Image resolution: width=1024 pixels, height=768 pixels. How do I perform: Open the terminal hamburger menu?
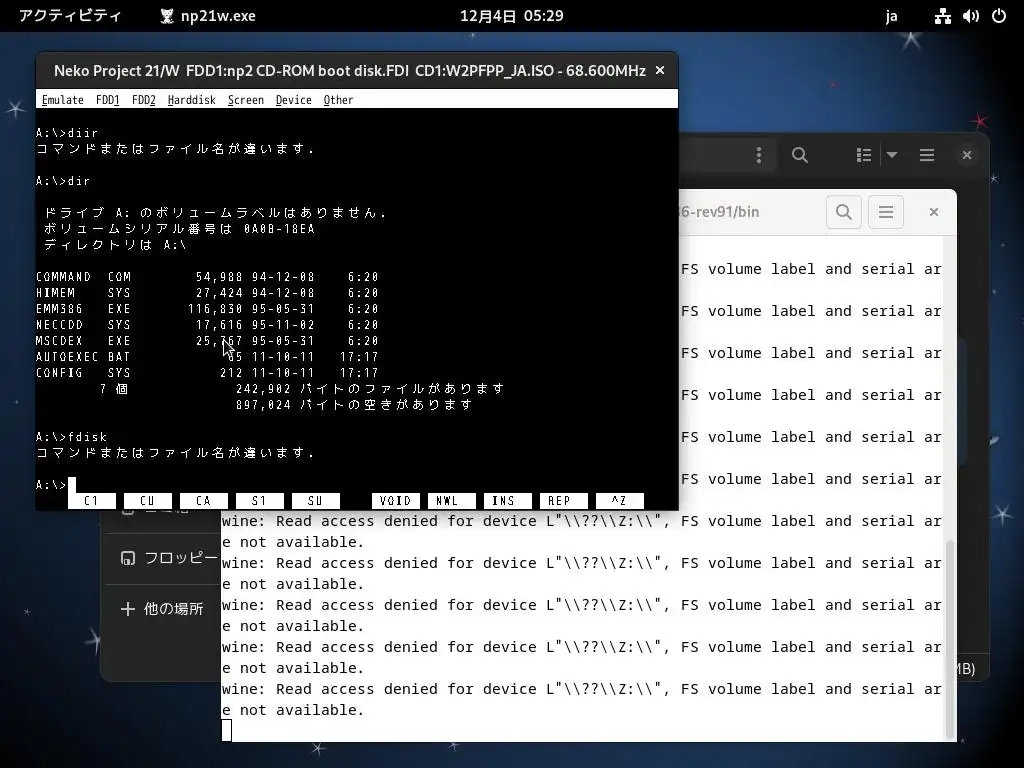click(x=886, y=212)
